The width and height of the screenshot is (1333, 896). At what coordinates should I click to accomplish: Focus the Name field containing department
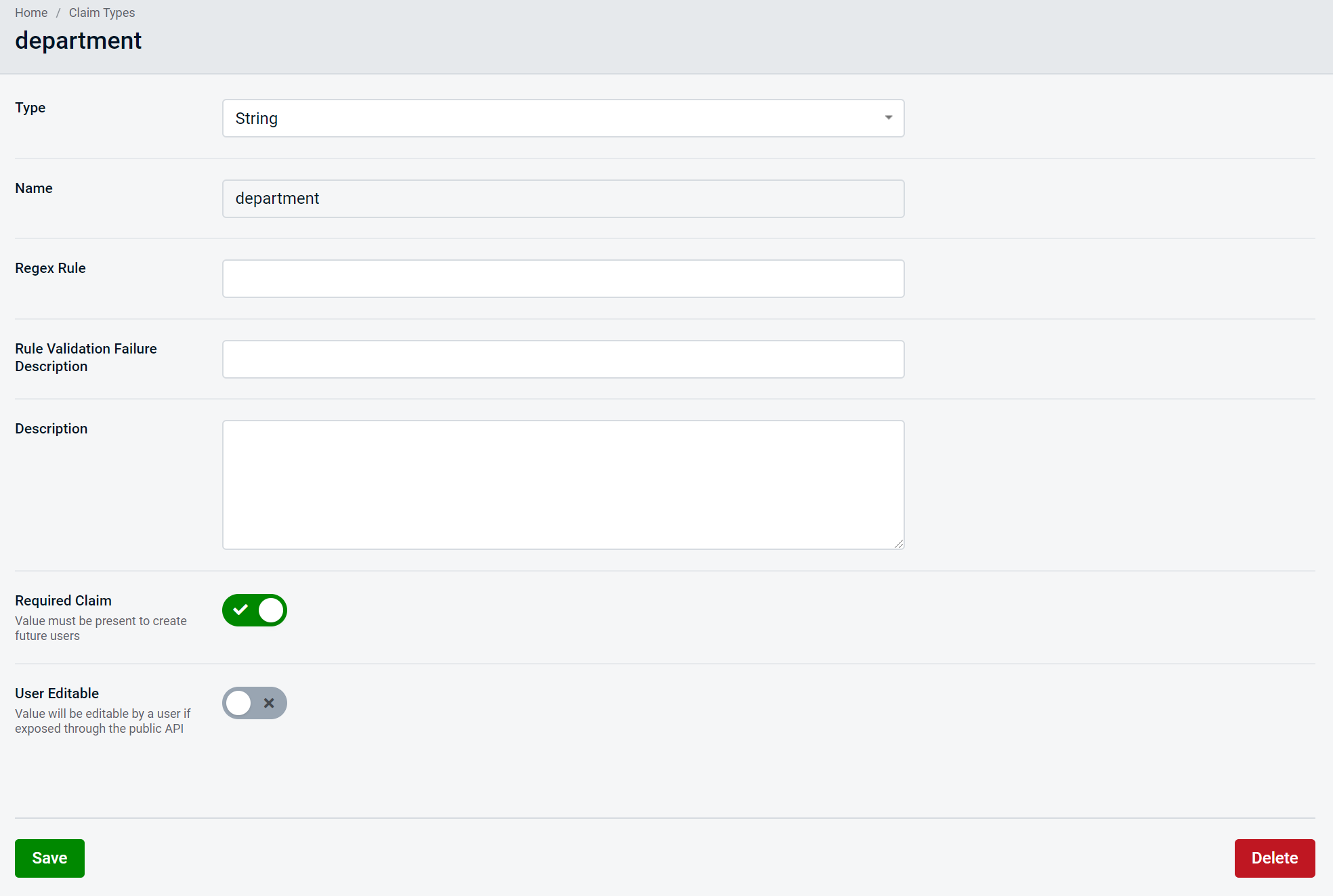(x=562, y=198)
